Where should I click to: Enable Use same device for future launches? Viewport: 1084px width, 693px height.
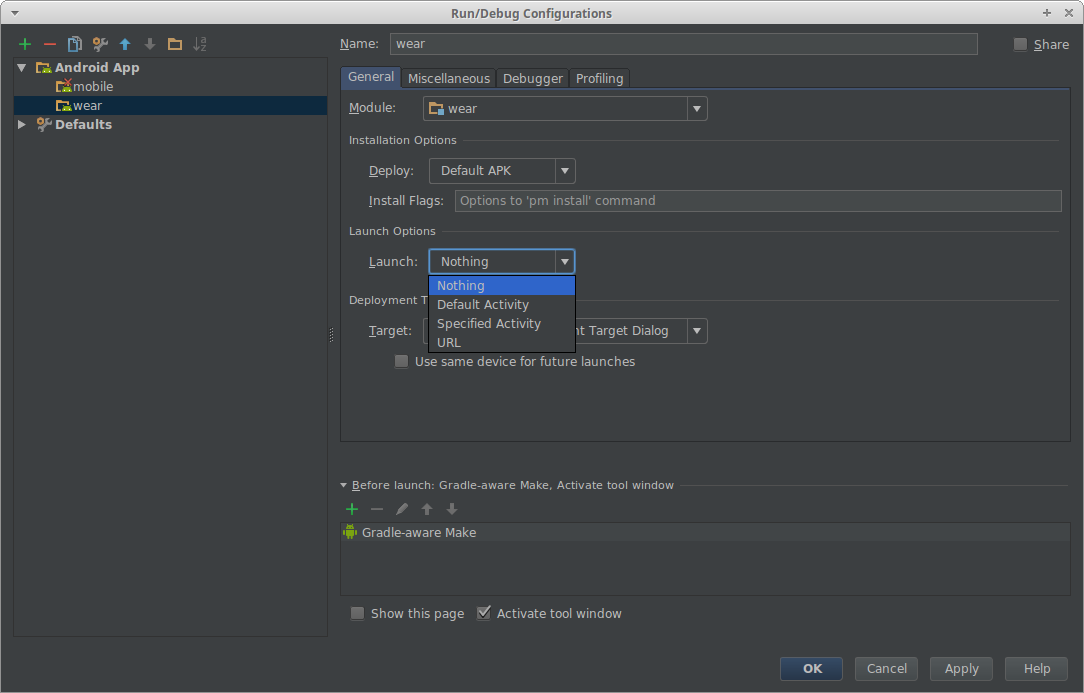tap(401, 362)
